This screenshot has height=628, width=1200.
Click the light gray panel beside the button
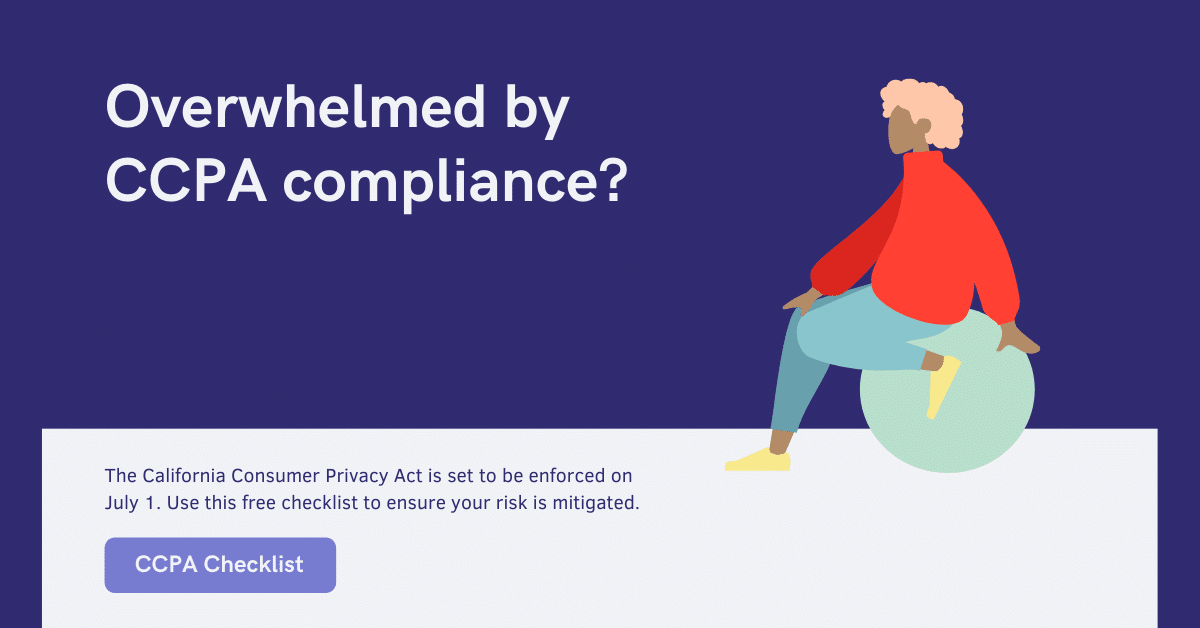[x=700, y=565]
